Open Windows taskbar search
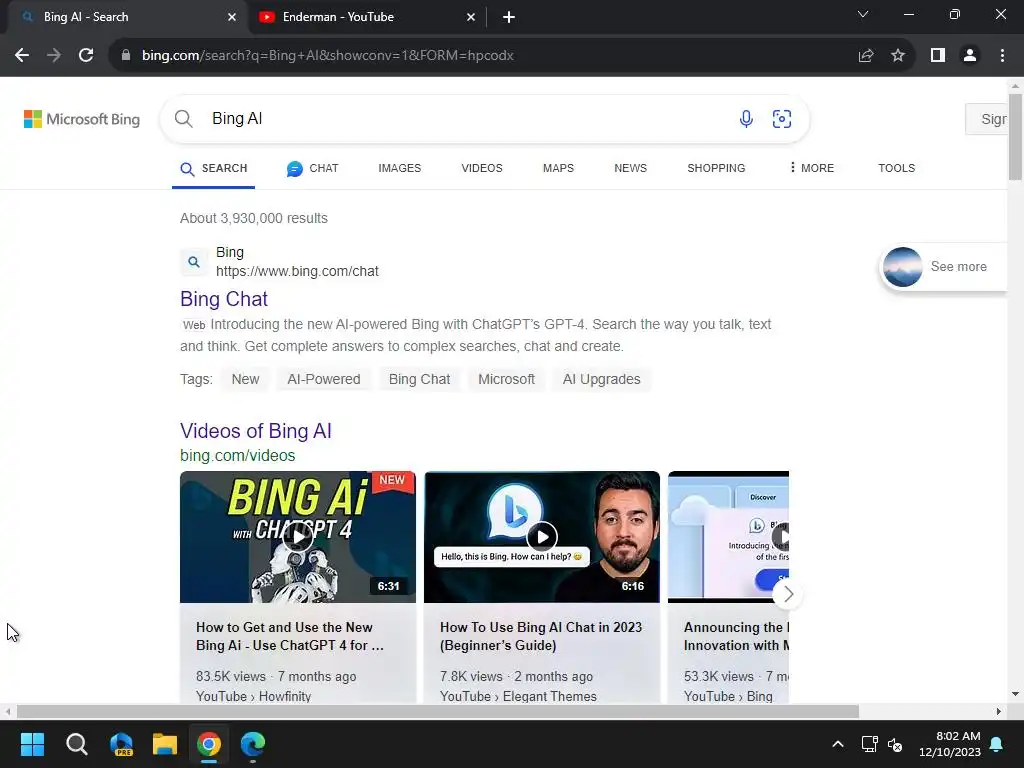1024x768 pixels. click(76, 744)
